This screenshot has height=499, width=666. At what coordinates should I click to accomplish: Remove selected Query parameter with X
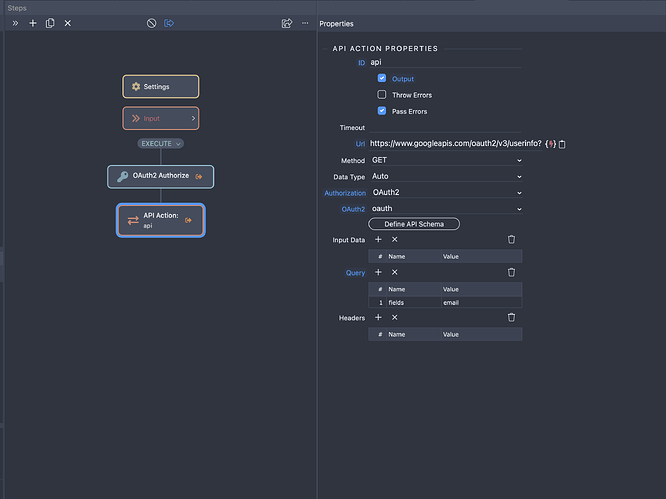pos(395,272)
